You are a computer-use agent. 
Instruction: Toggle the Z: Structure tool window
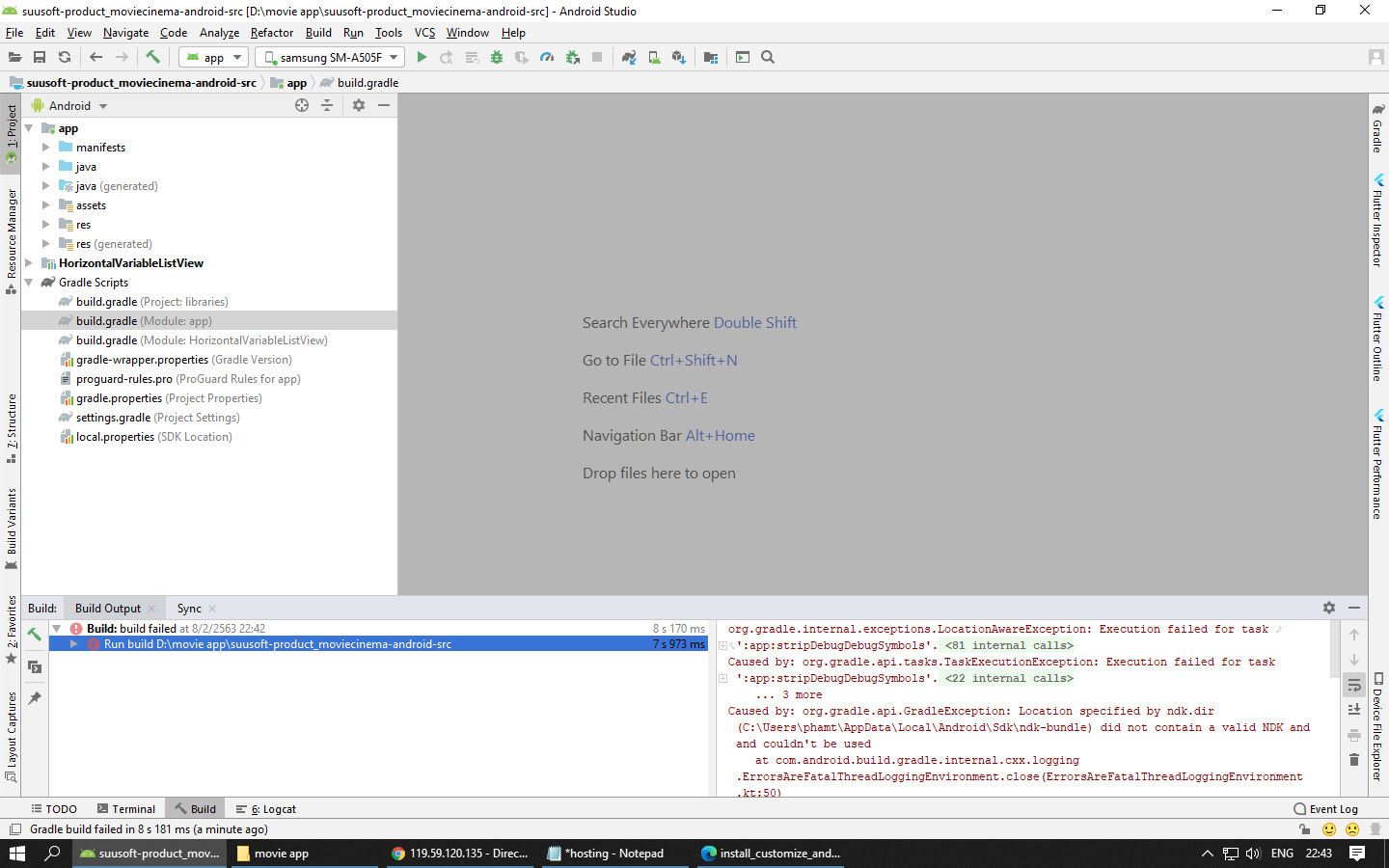[12, 428]
